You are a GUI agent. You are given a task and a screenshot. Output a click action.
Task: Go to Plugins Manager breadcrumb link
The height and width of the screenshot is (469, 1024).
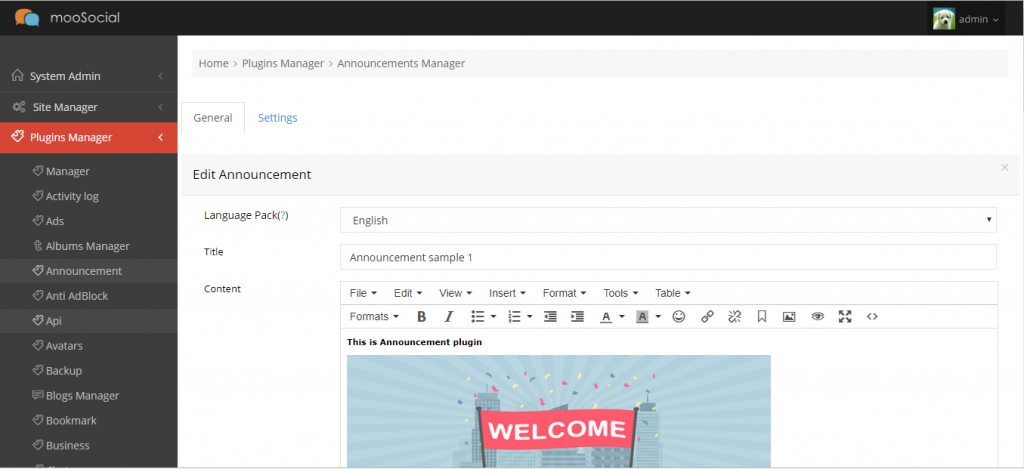(x=283, y=63)
